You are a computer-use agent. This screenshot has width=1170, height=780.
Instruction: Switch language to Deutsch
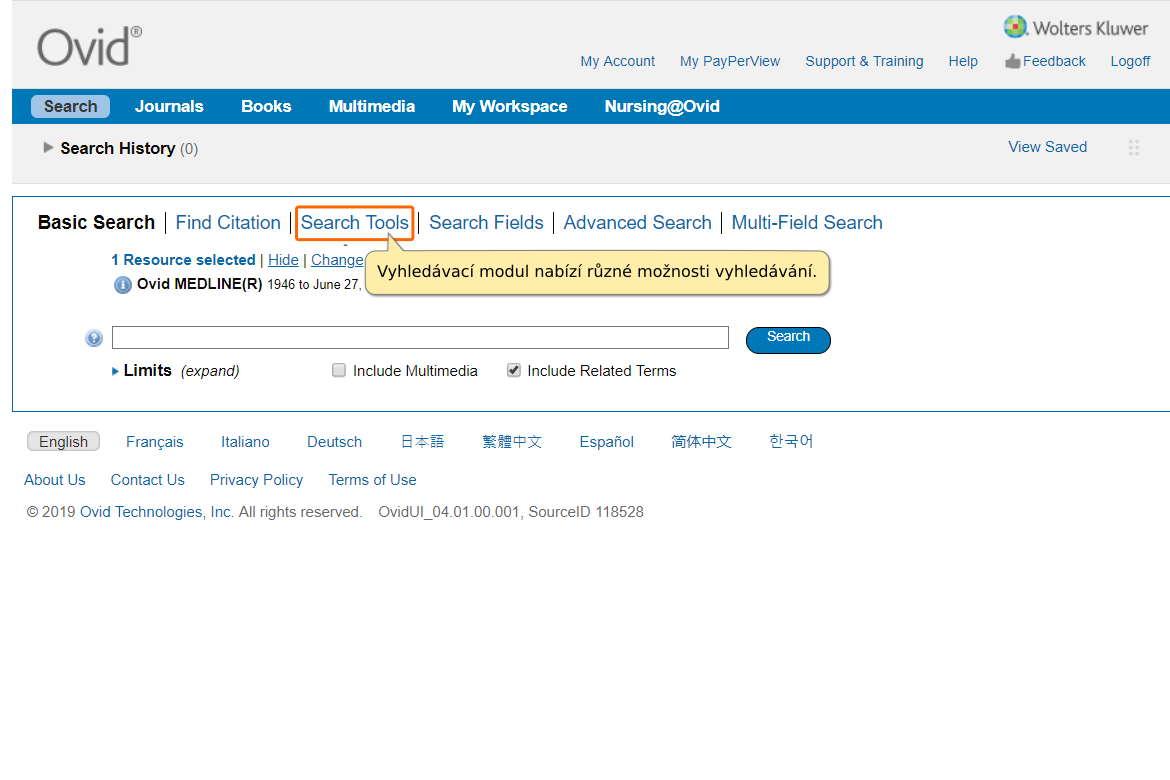[x=334, y=442]
